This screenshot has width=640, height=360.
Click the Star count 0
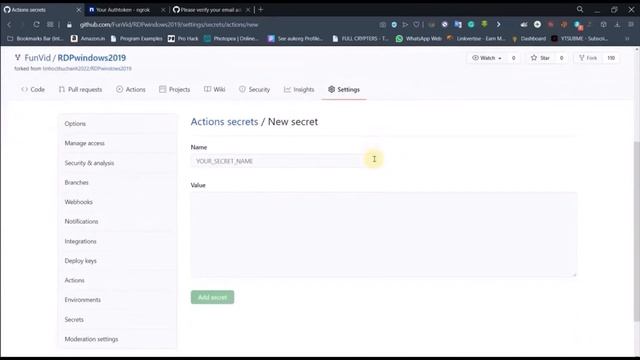coord(562,58)
